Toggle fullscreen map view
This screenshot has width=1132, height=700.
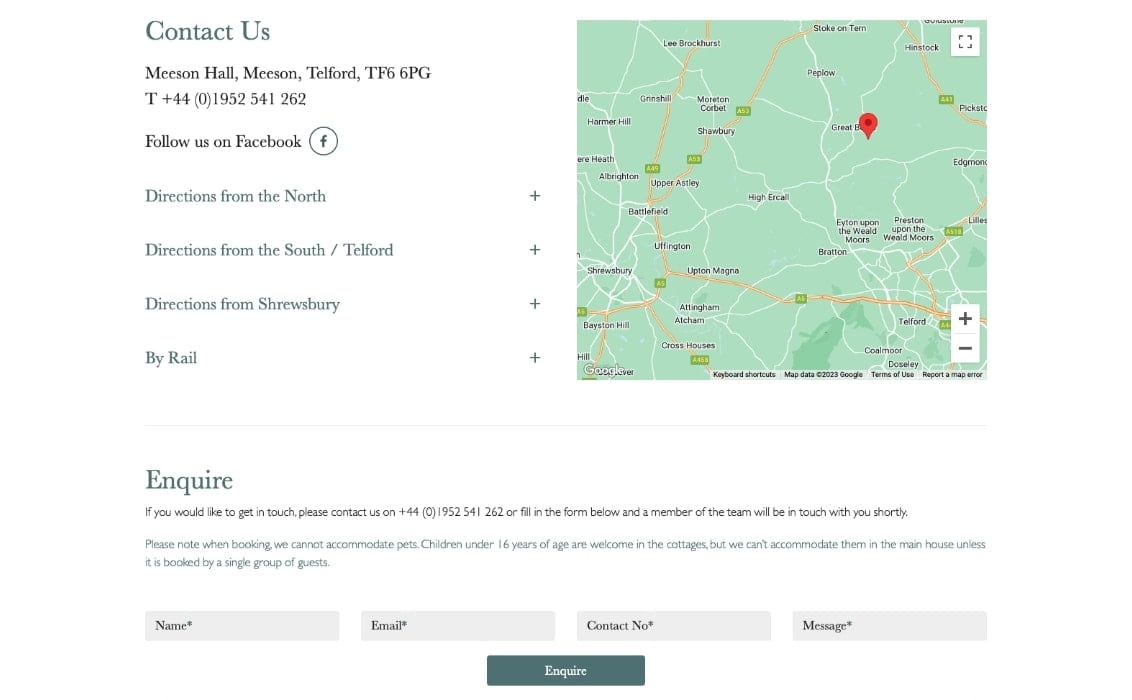point(965,42)
